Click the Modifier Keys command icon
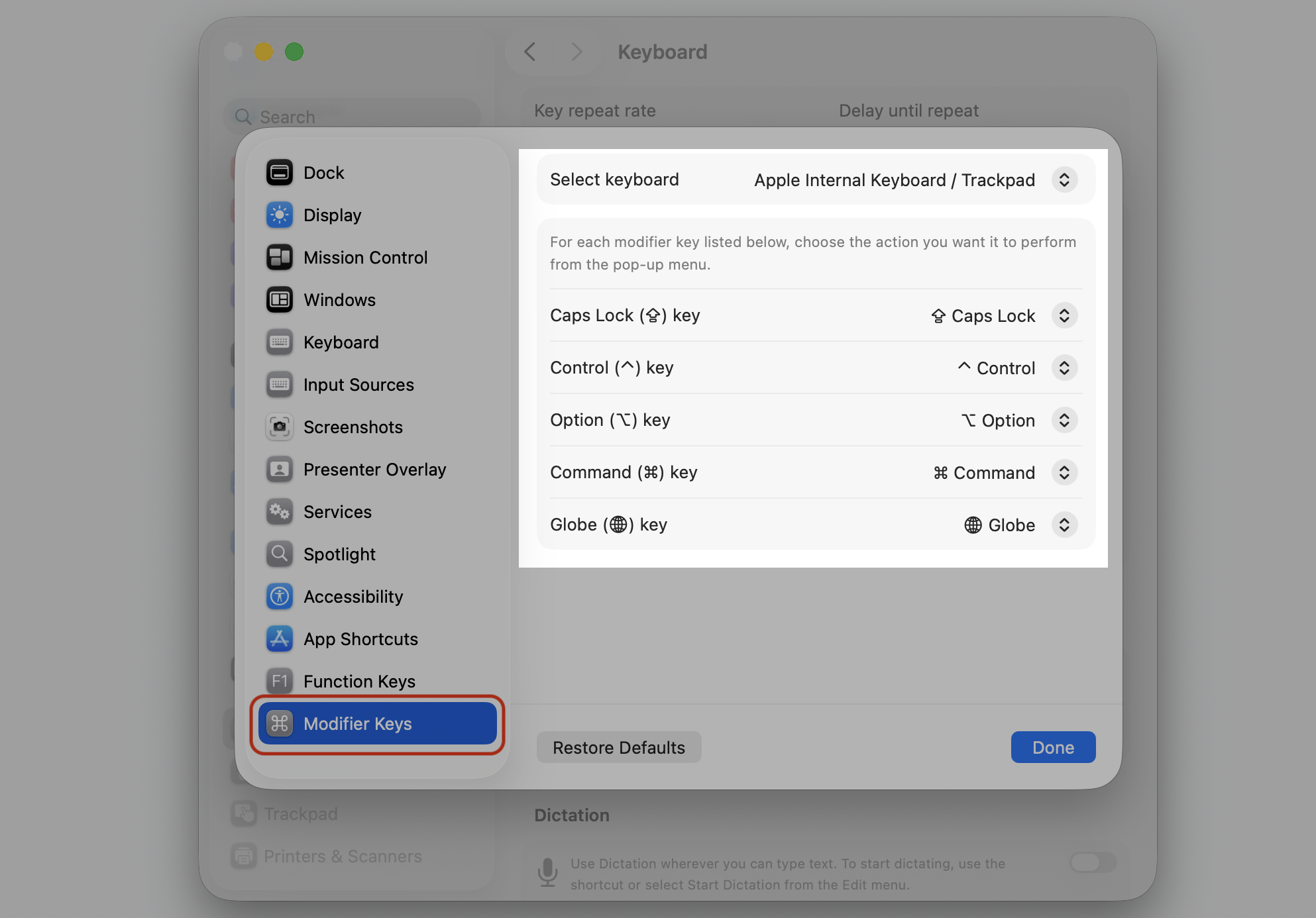 pyautogui.click(x=280, y=724)
